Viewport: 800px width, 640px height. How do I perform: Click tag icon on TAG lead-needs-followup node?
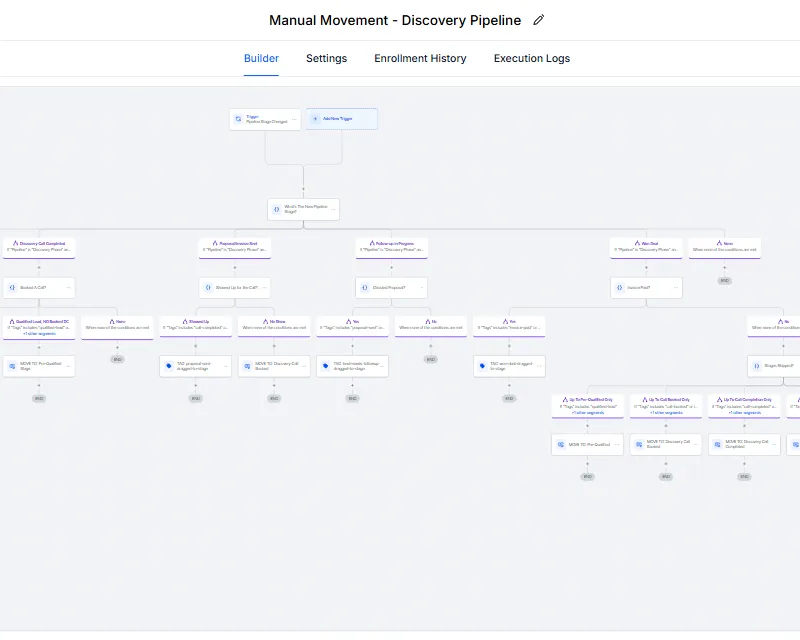(x=326, y=366)
